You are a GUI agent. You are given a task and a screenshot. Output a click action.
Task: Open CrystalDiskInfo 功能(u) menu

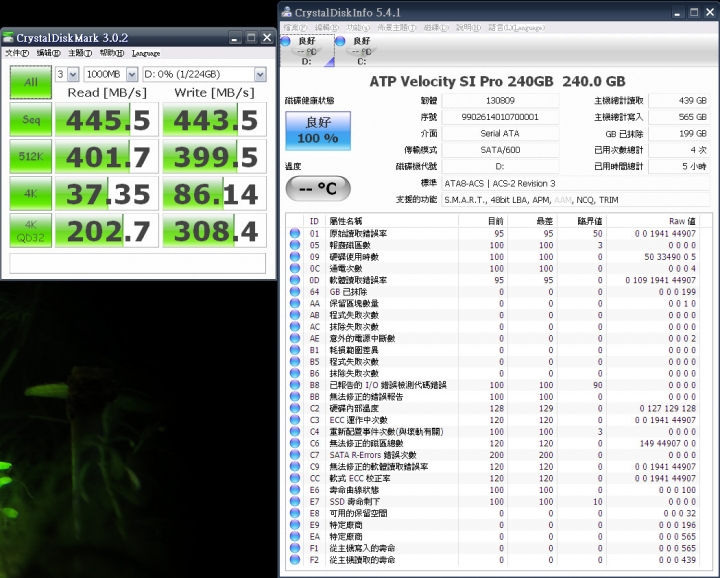[x=358, y=28]
